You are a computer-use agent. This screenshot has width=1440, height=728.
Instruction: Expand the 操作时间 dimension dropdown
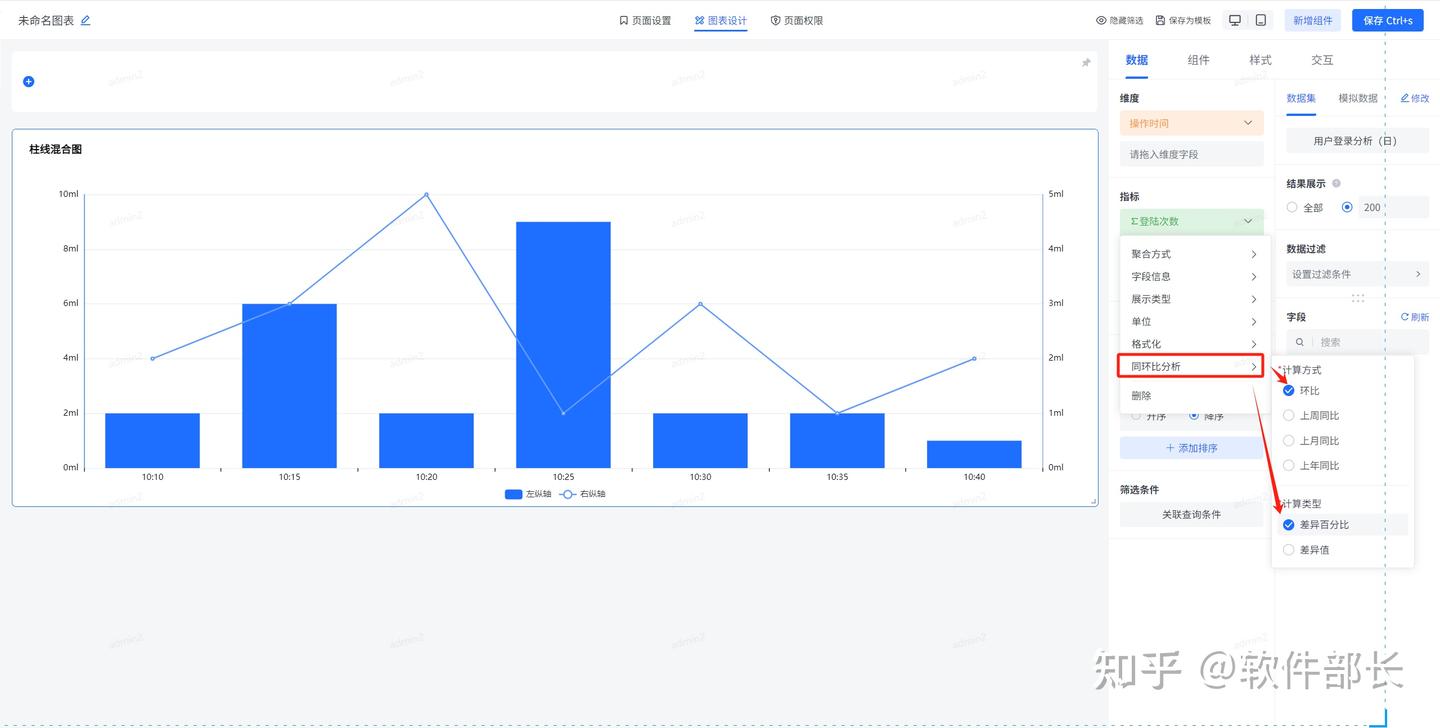tap(1248, 123)
